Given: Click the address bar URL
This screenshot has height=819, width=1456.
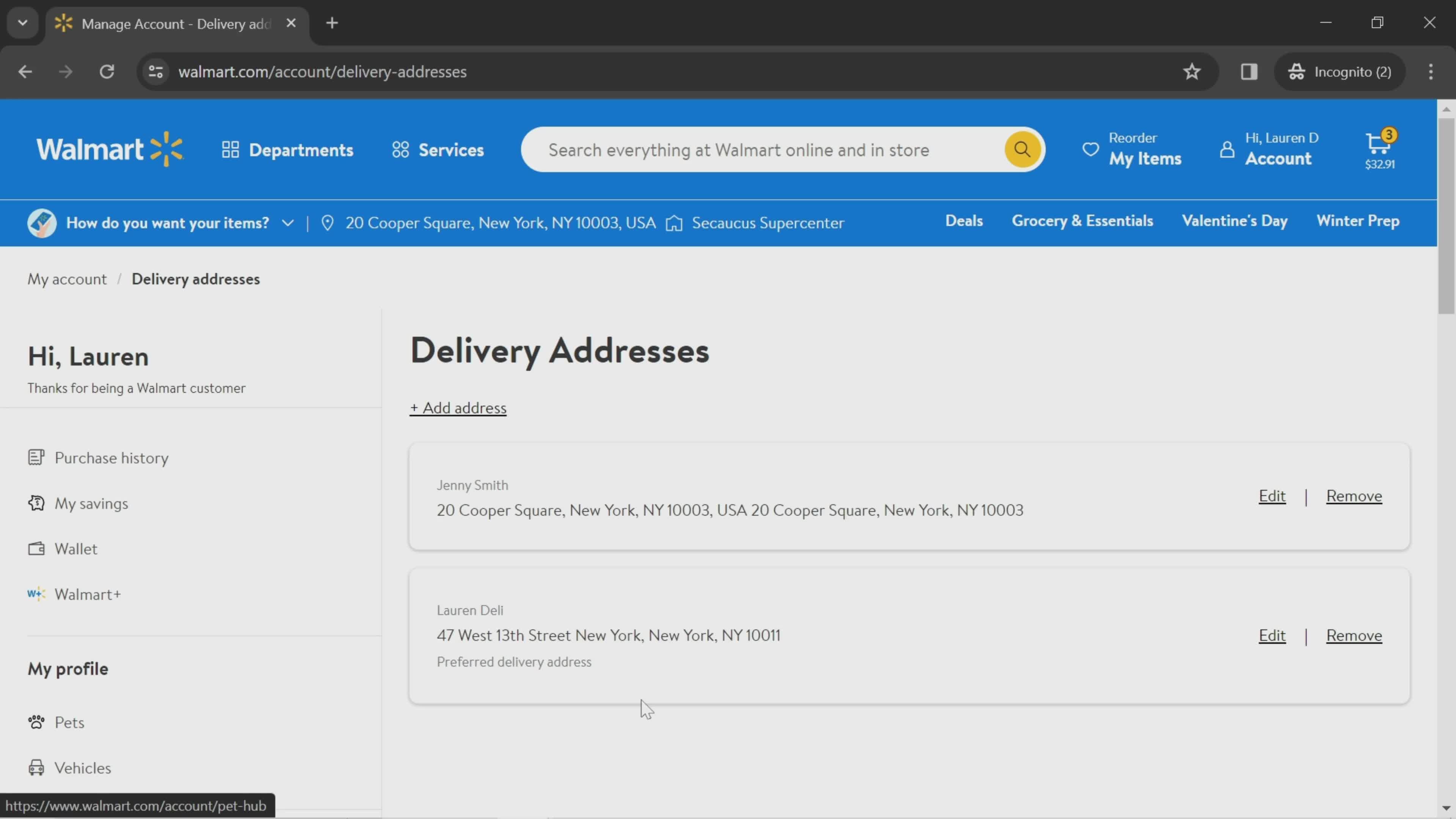Looking at the screenshot, I should point(322,72).
